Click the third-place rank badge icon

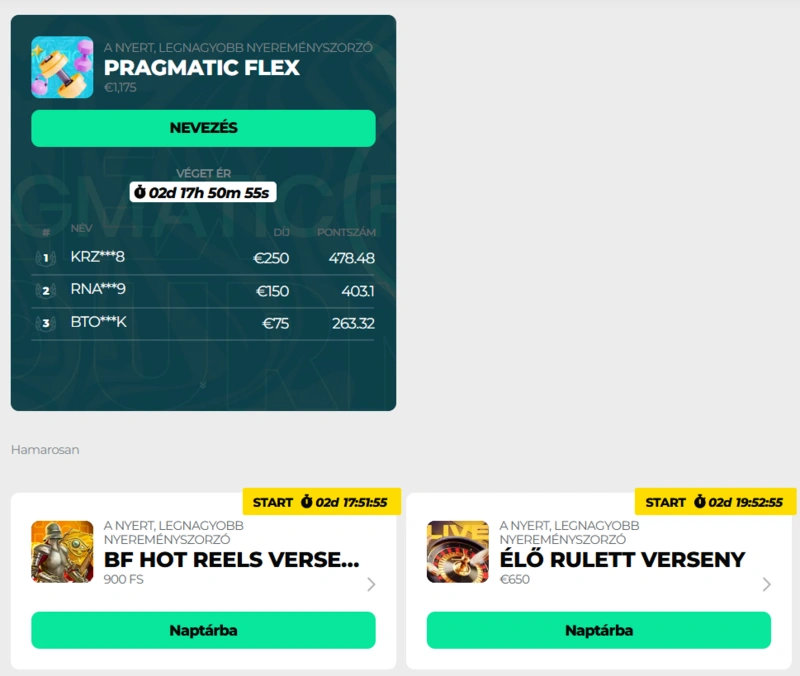(45, 323)
